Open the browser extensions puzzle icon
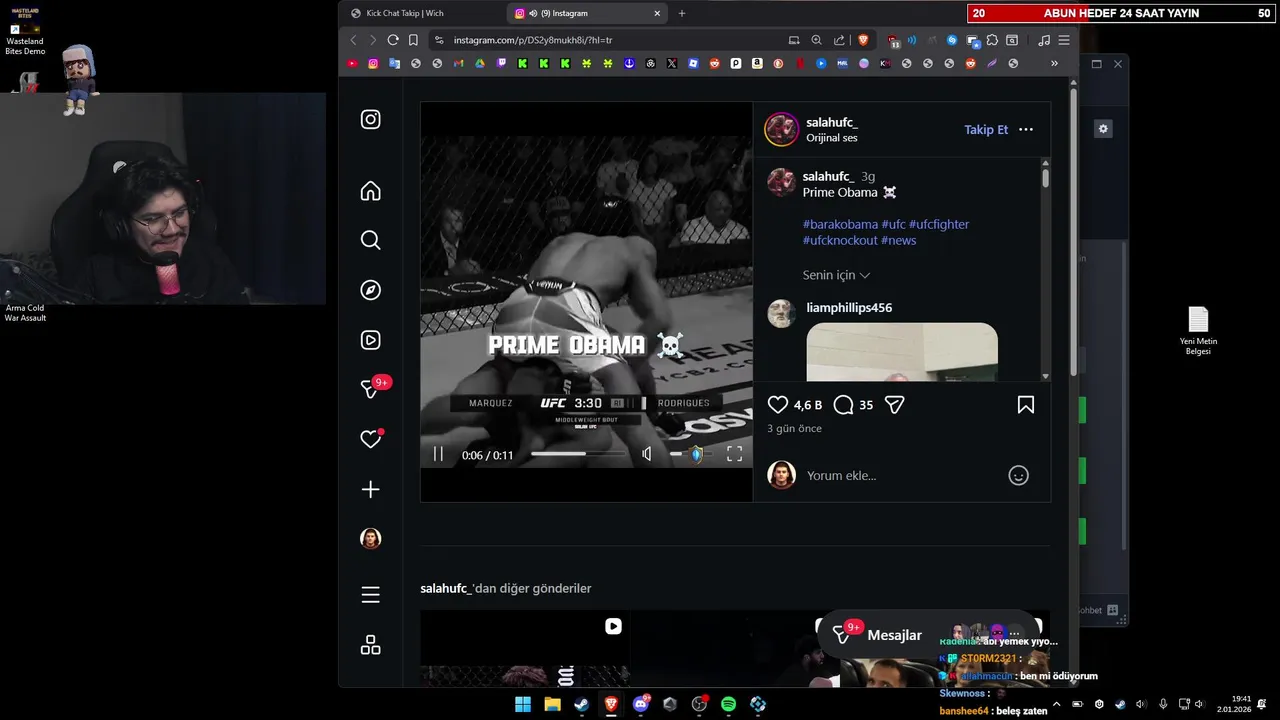Image resolution: width=1280 pixels, height=720 pixels. (x=992, y=40)
